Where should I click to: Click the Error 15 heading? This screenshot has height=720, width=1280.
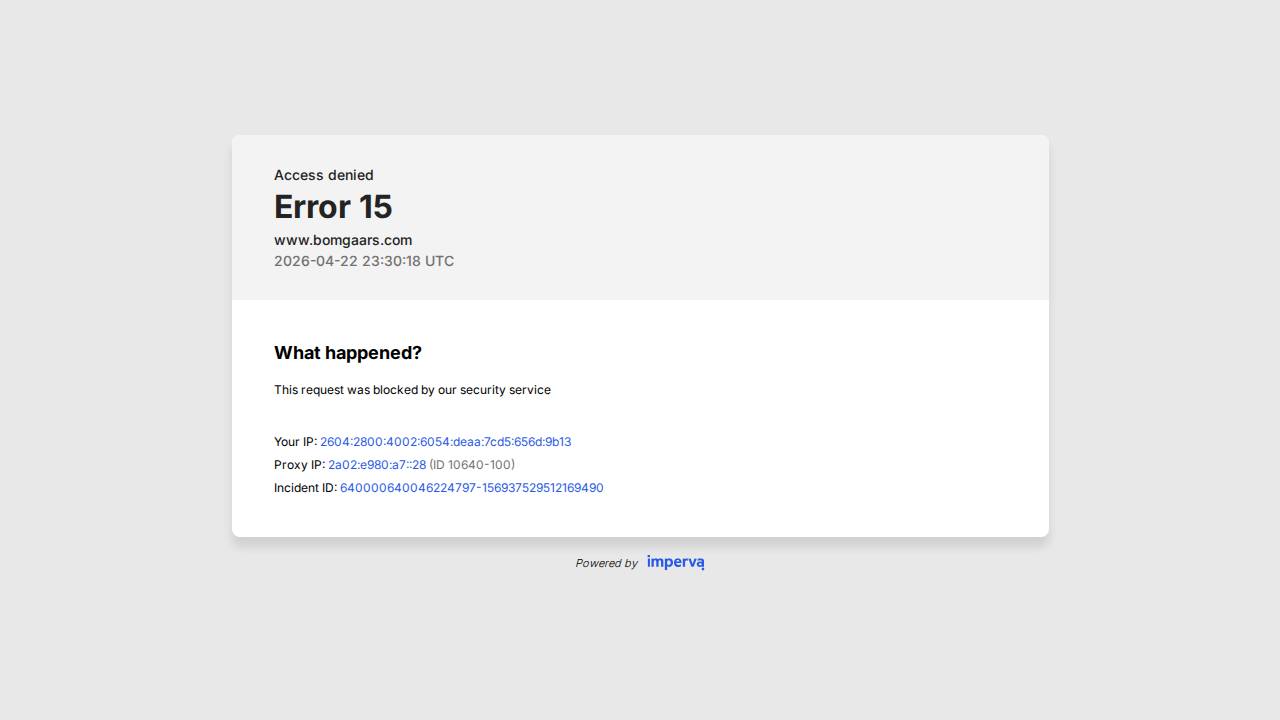click(333, 207)
